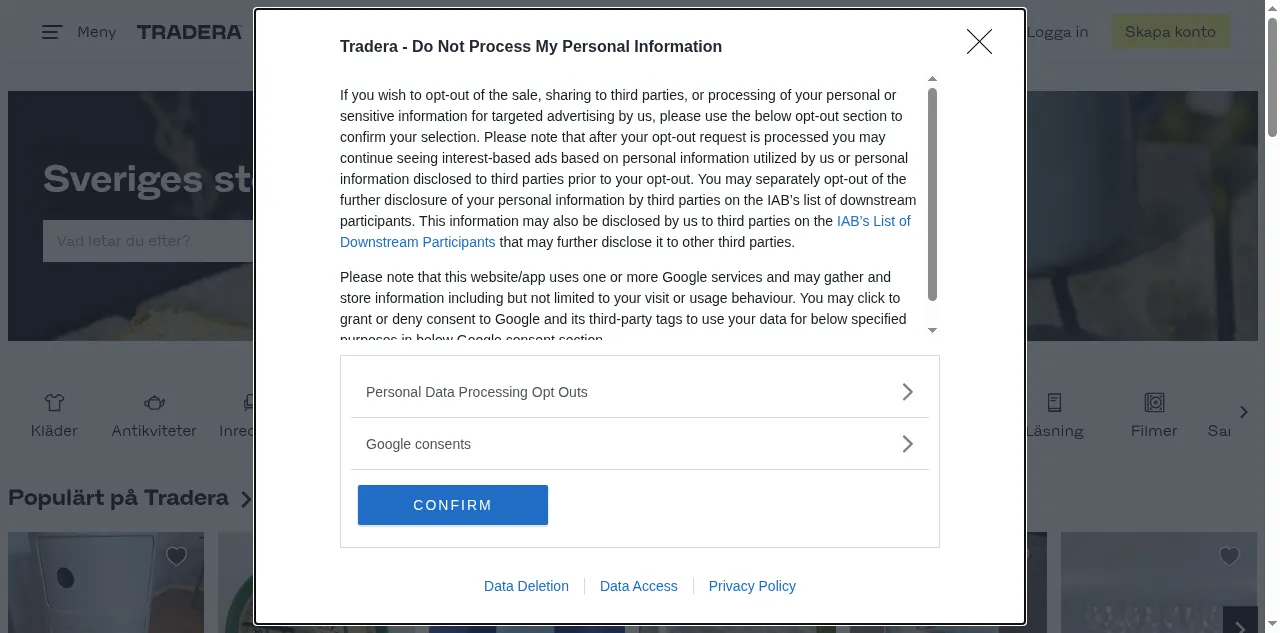Click the Skapa konto button
This screenshot has width=1280, height=633.
(1170, 32)
